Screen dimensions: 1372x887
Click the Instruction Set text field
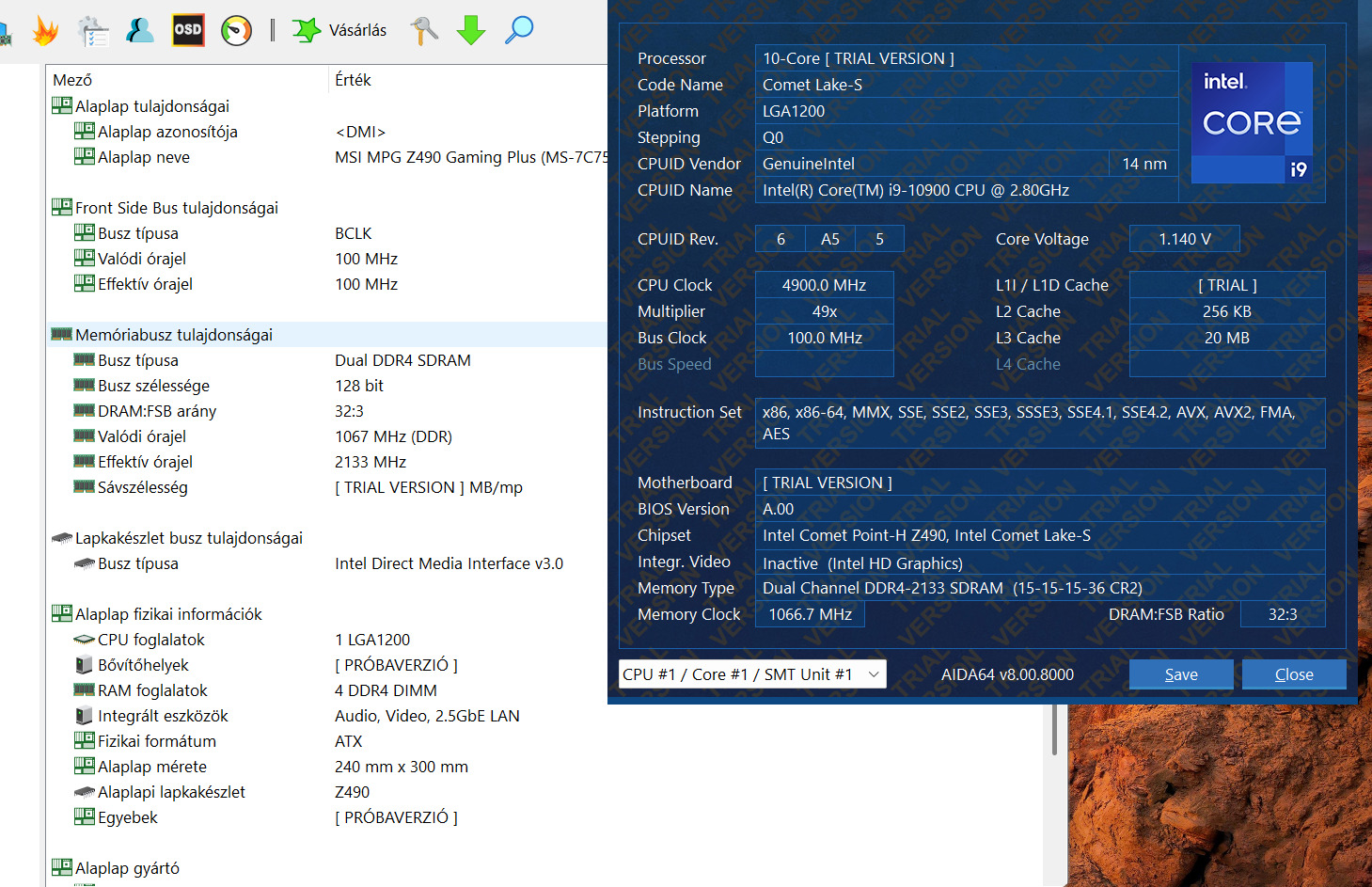(x=1040, y=423)
